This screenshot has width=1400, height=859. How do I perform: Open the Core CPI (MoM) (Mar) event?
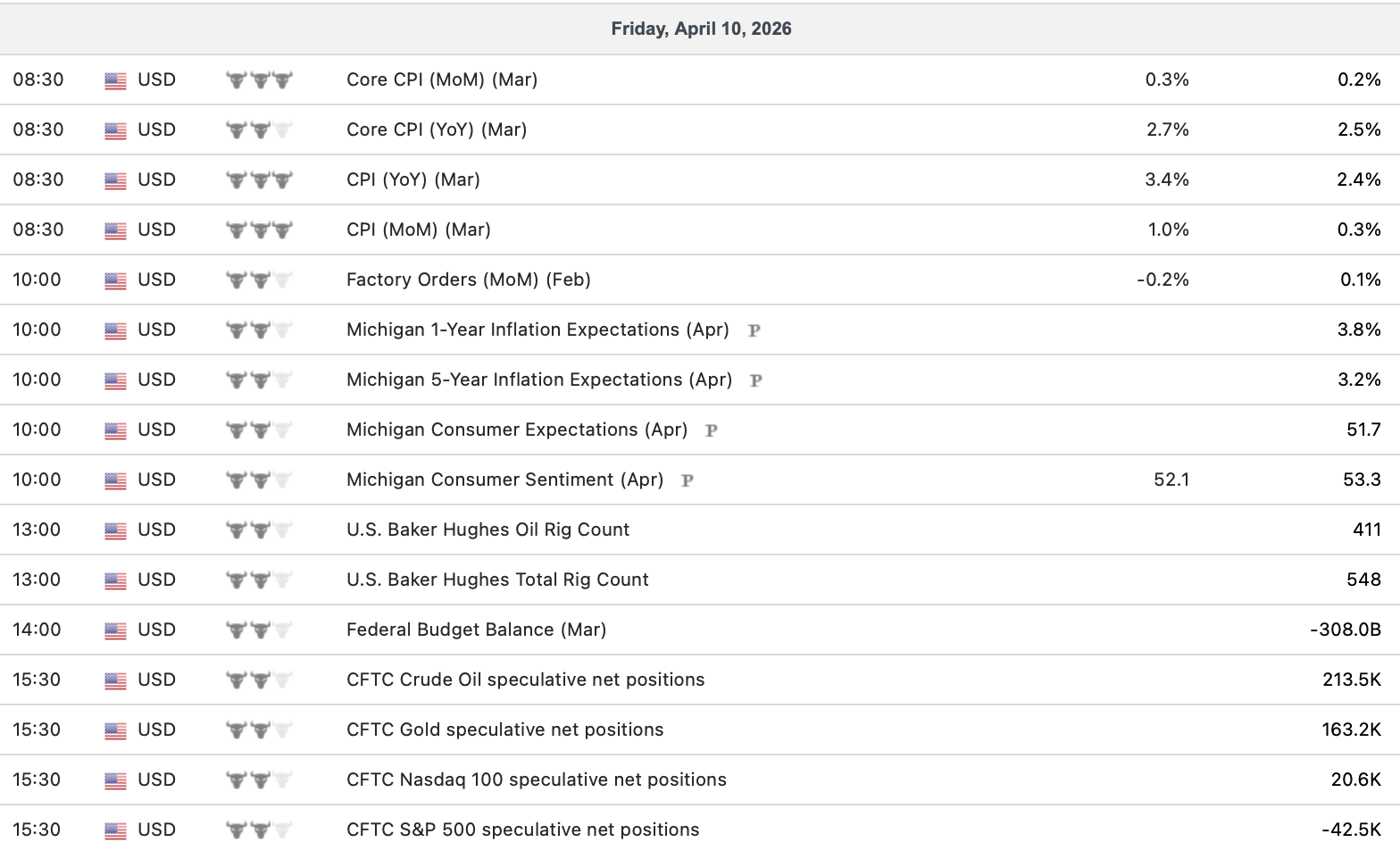pyautogui.click(x=442, y=79)
